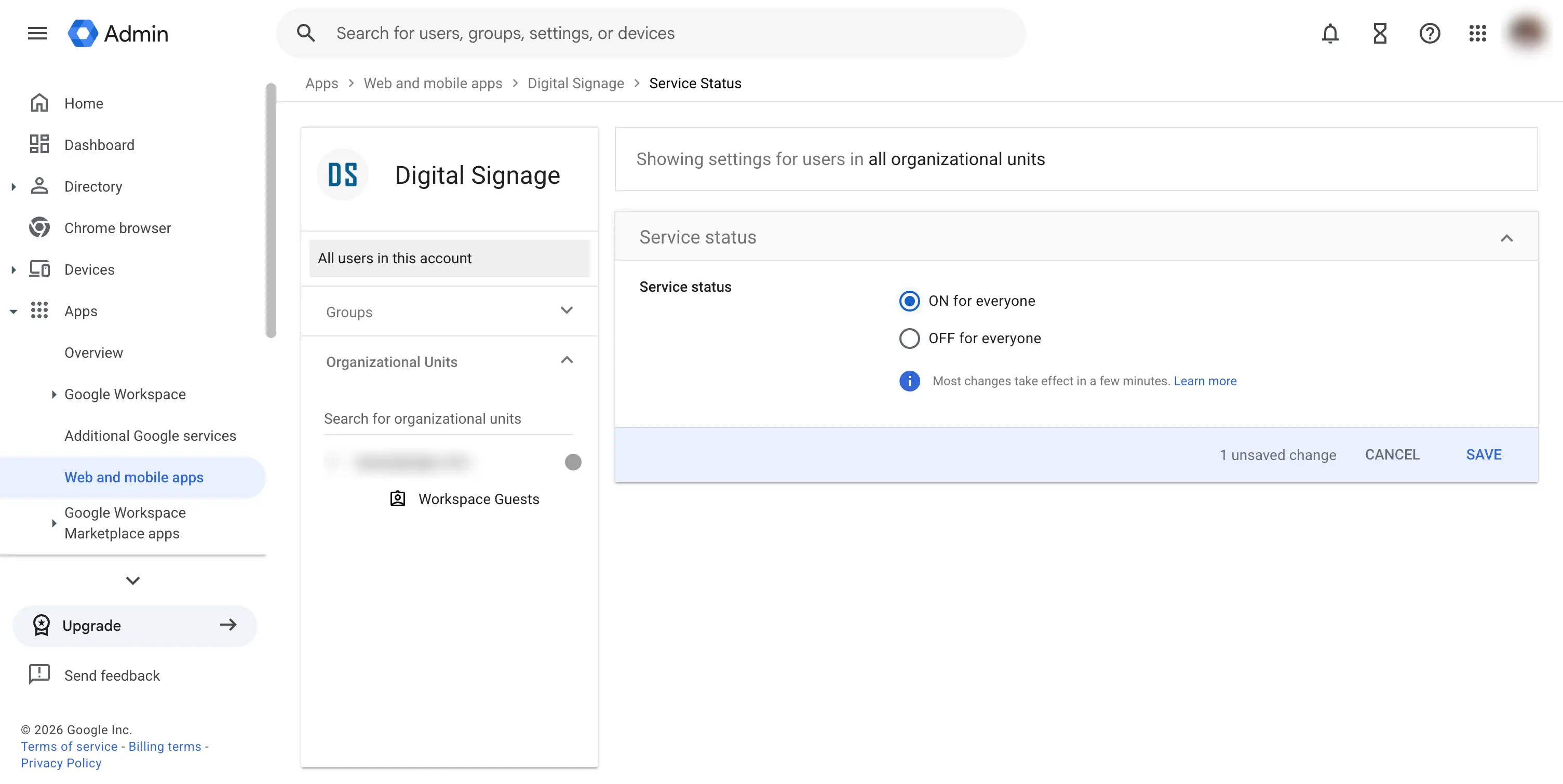
Task: Click the Dashboard icon in sidebar
Action: pyautogui.click(x=39, y=144)
